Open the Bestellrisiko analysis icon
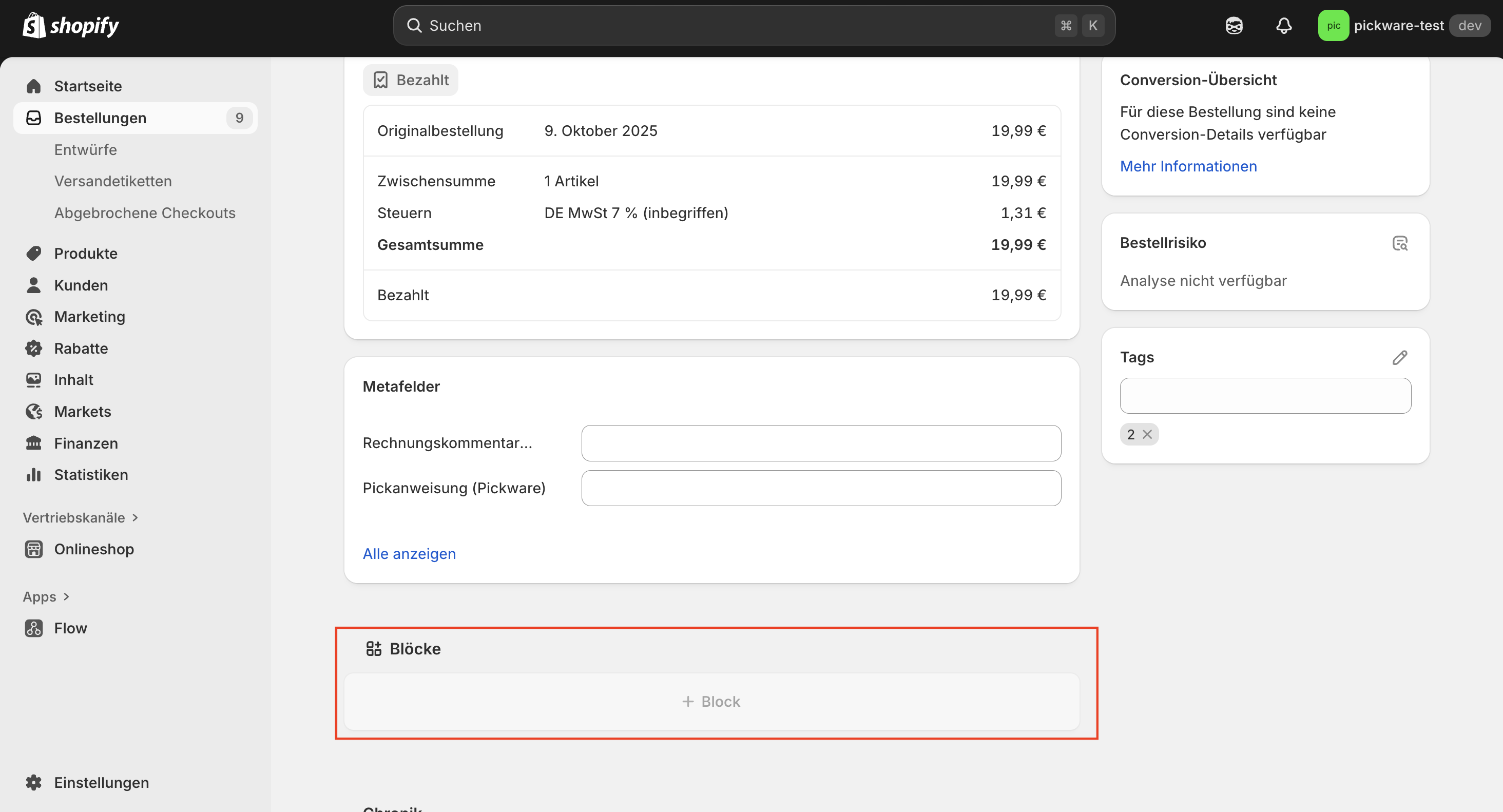This screenshot has height=812, width=1503. [x=1400, y=243]
